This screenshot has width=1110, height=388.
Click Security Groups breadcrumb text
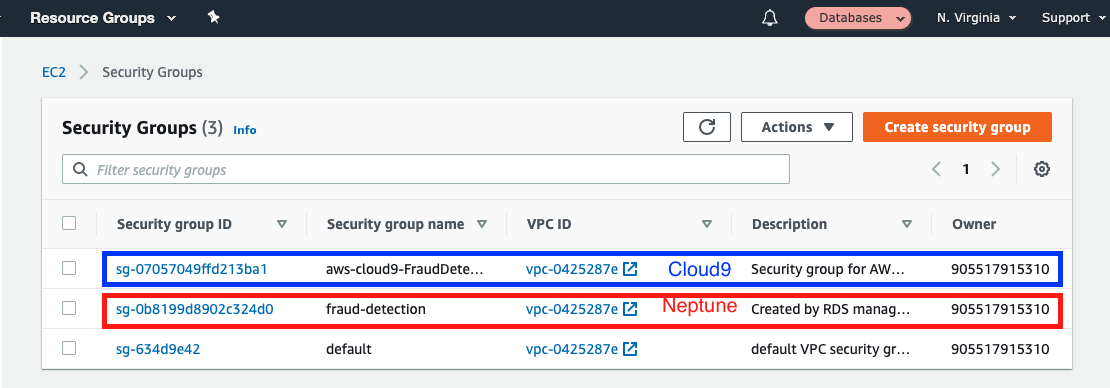click(152, 72)
